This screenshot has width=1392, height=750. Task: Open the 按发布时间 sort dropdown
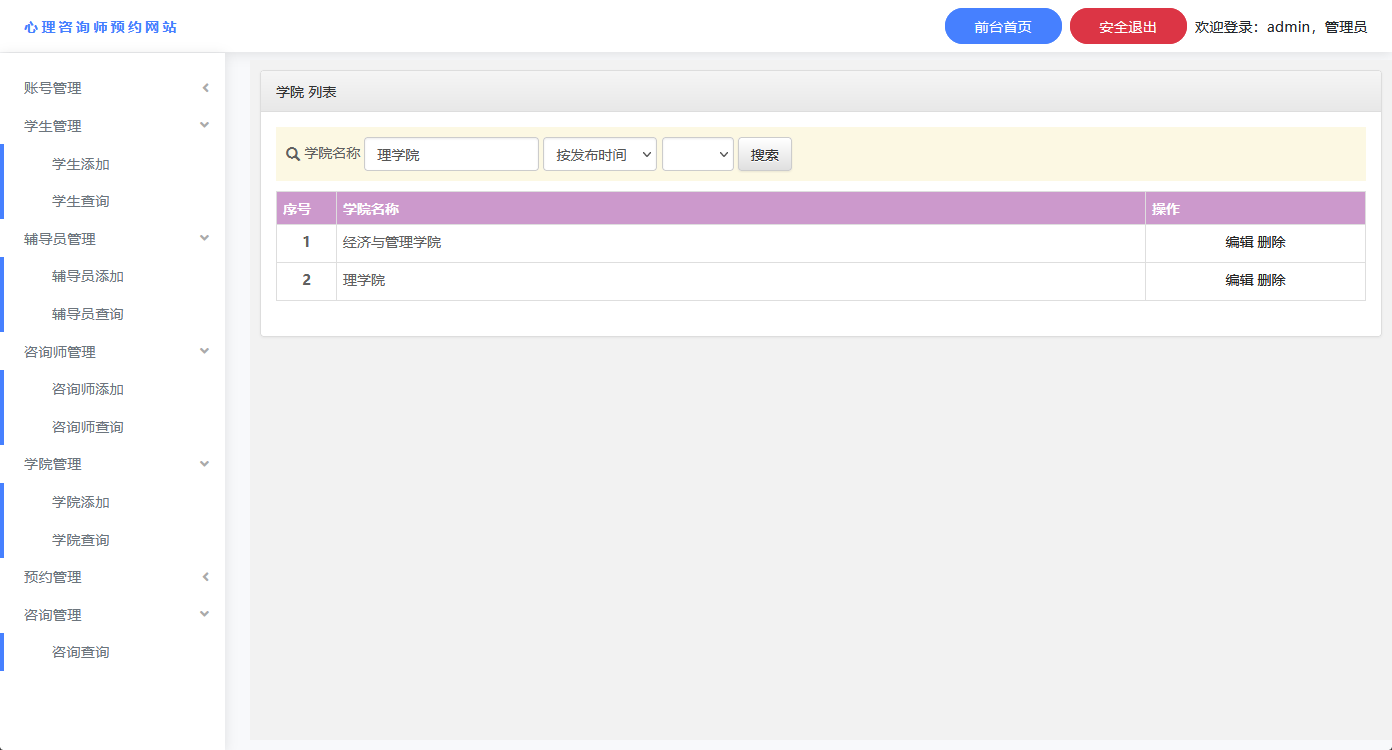600,154
